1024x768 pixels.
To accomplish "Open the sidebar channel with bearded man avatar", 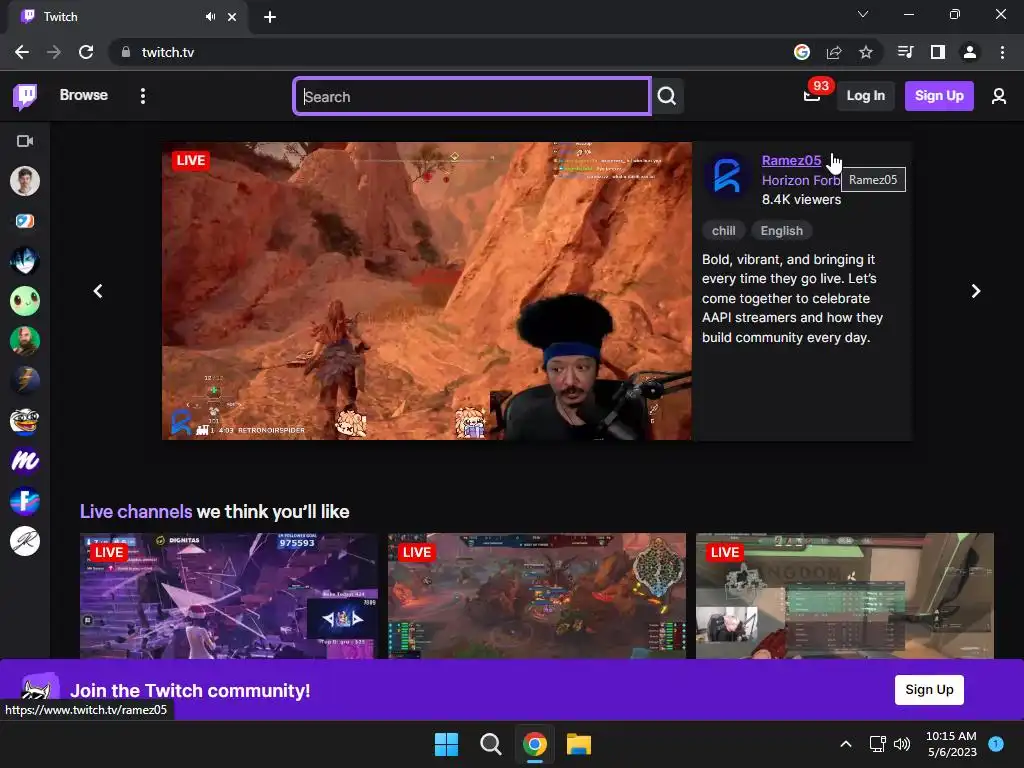I will pos(25,341).
